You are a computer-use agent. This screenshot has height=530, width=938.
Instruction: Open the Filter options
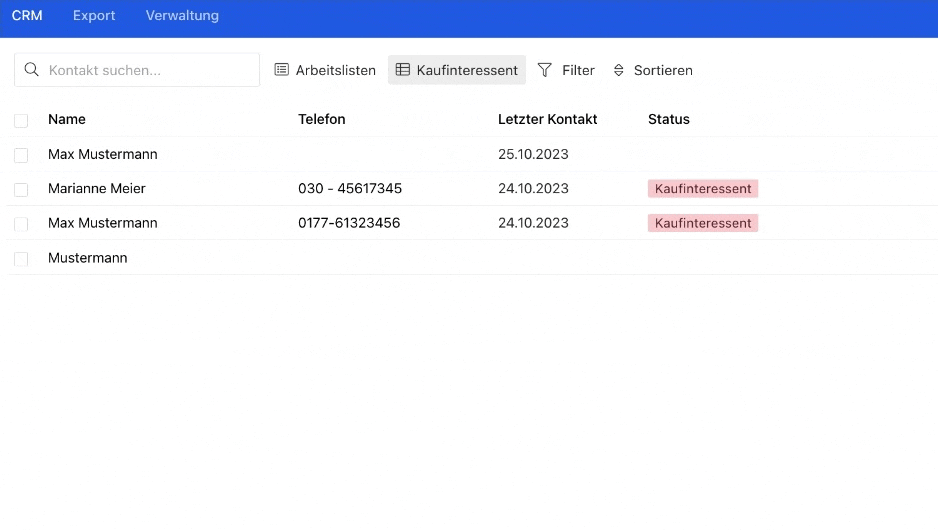pyautogui.click(x=566, y=70)
